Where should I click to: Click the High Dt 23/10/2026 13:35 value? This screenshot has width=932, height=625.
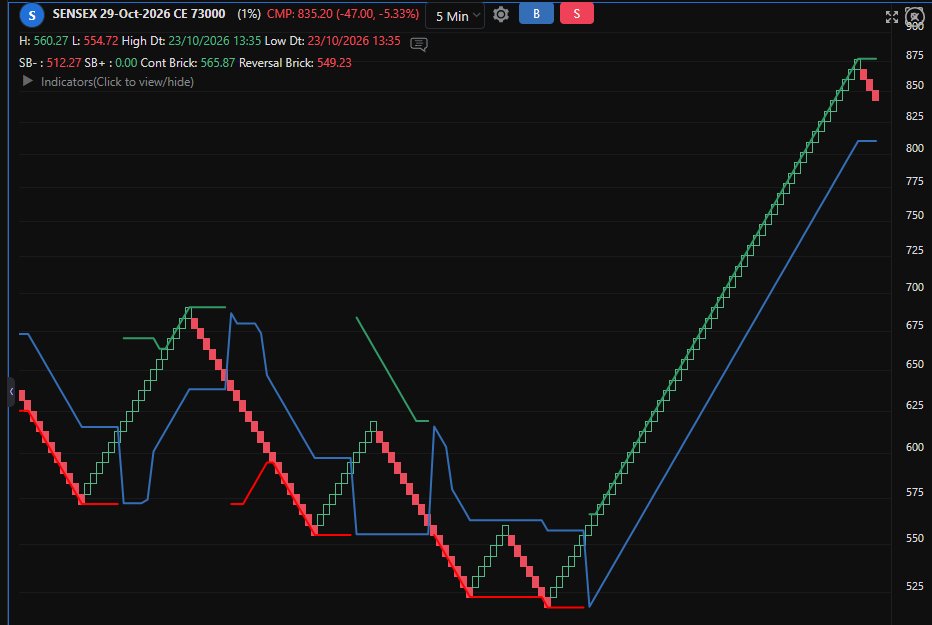215,41
